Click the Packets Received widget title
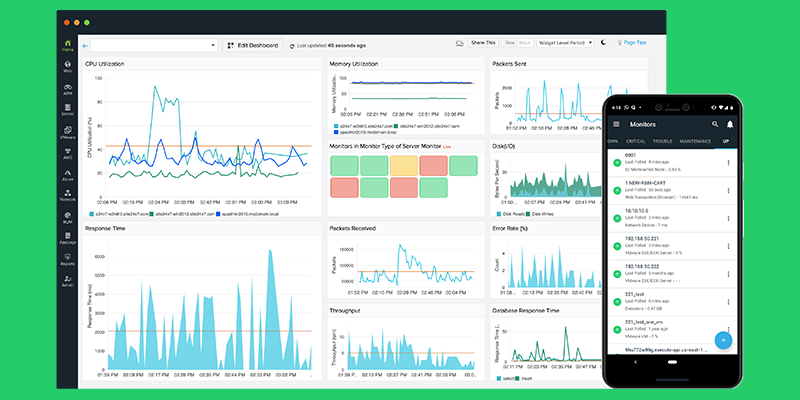The height and width of the screenshot is (400, 800). [353, 229]
